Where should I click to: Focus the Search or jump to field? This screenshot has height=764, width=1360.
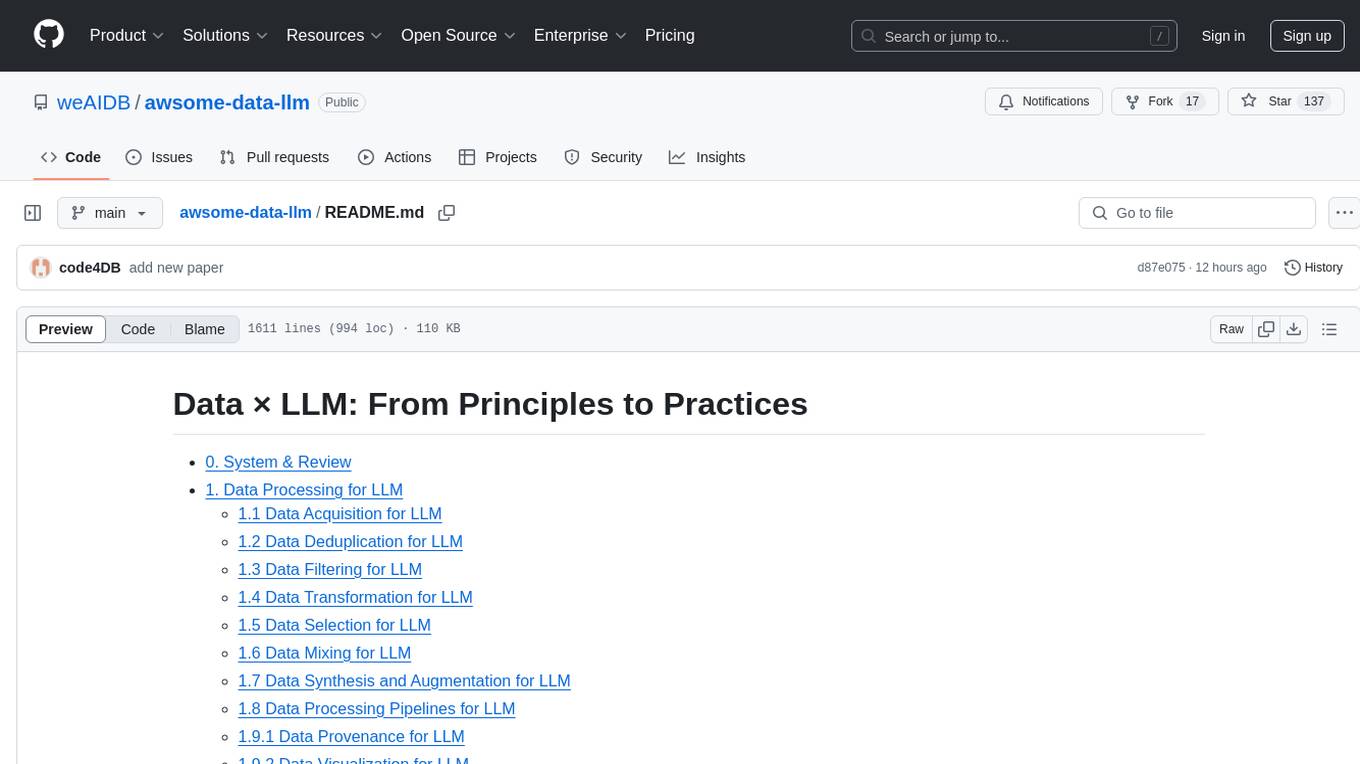(1014, 36)
